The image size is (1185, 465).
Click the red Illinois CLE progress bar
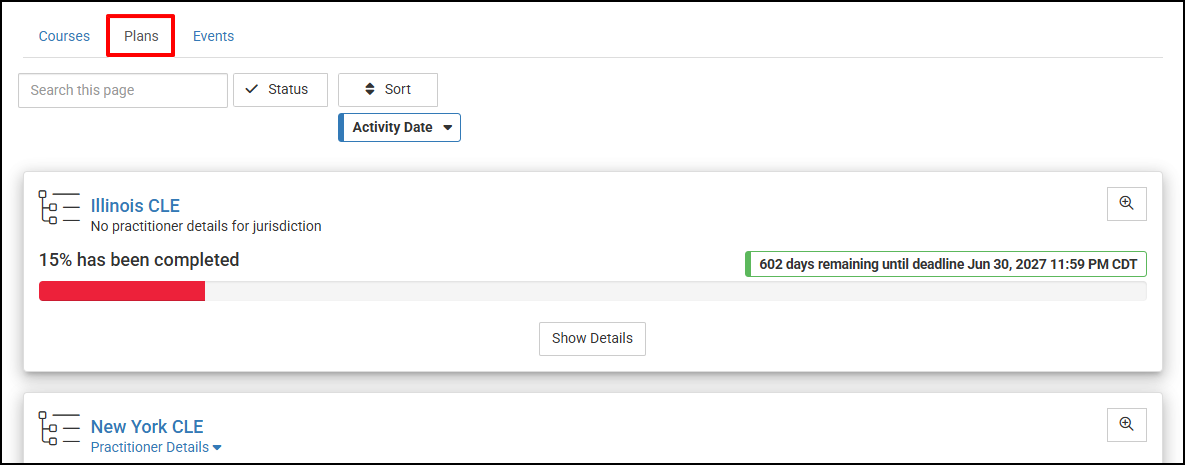(122, 291)
